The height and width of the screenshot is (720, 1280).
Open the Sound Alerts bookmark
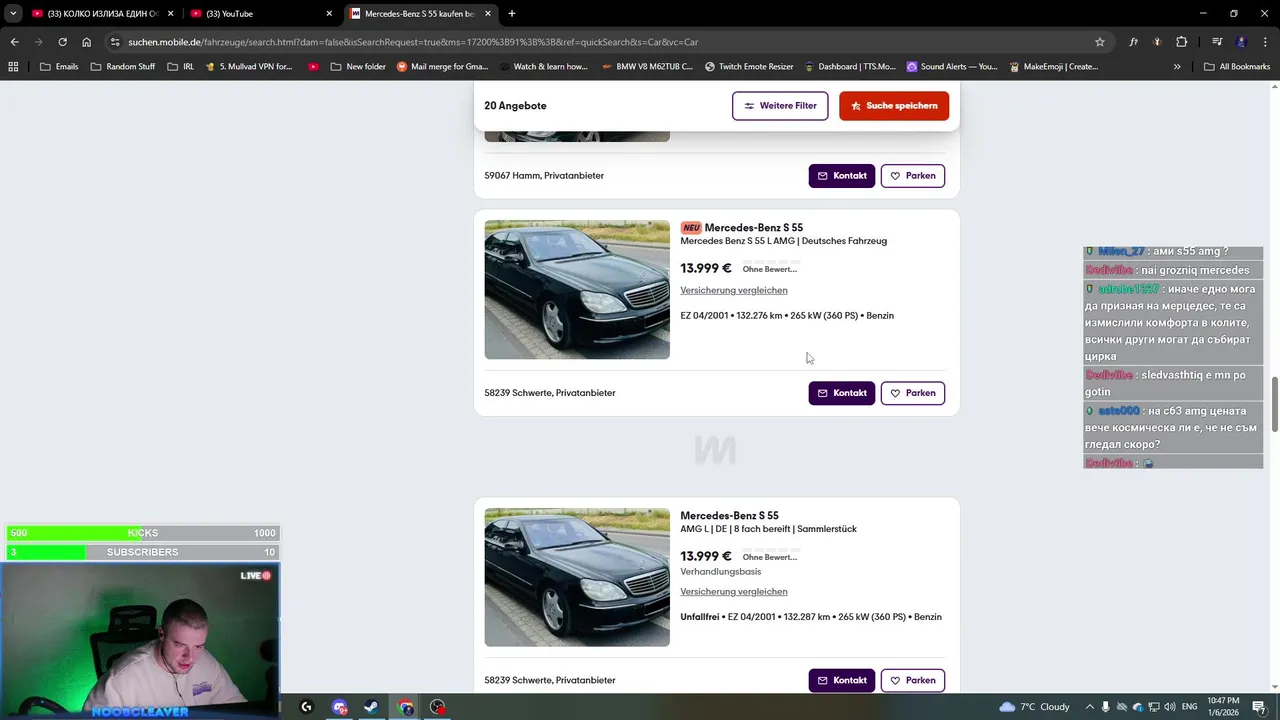click(x=952, y=67)
